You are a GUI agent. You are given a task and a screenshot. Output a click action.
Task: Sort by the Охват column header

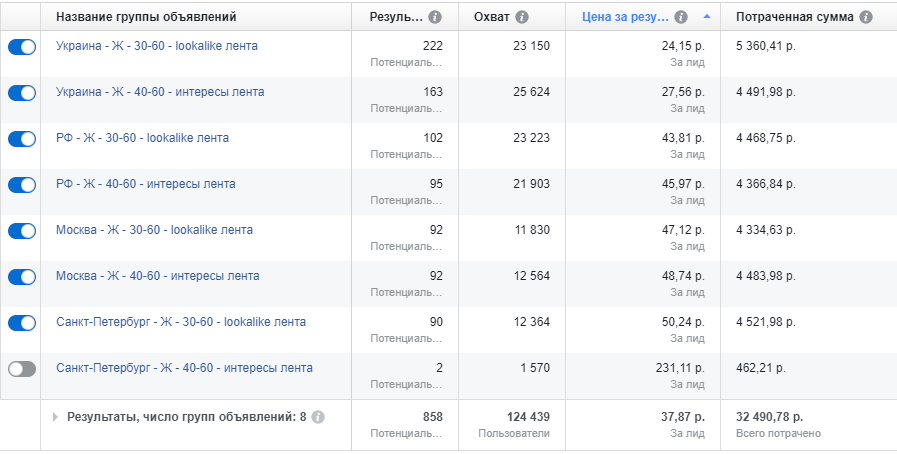[x=491, y=17]
